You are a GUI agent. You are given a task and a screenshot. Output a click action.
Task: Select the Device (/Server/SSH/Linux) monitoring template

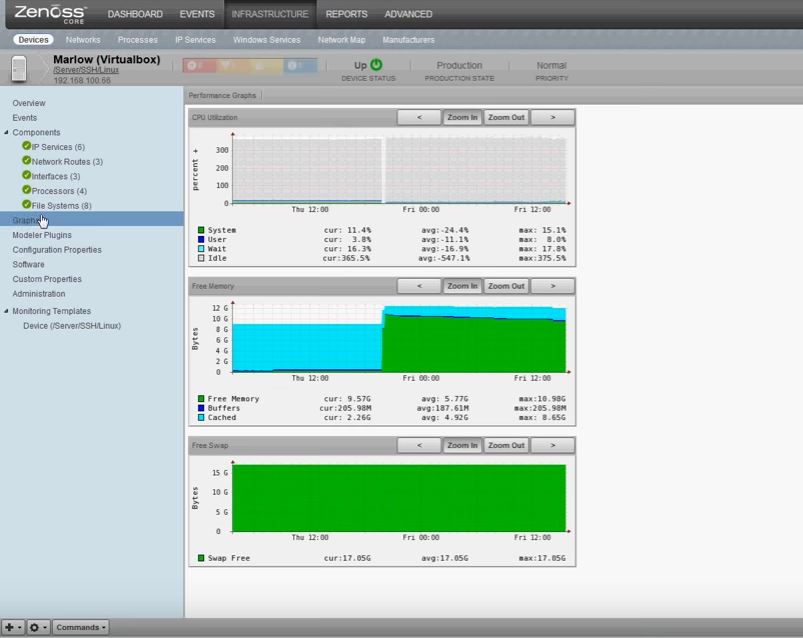click(72, 326)
